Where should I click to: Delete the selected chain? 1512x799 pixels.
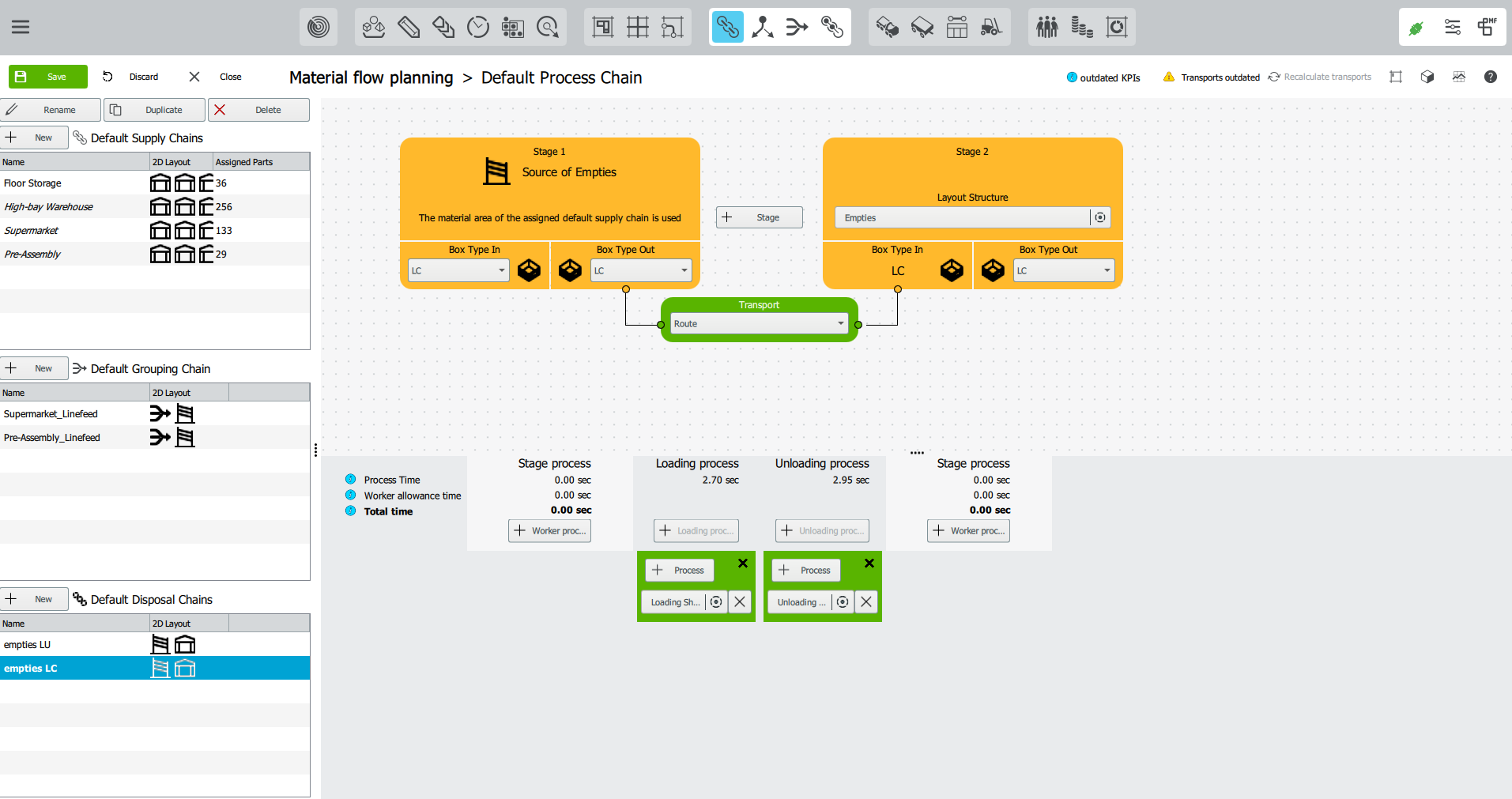click(258, 110)
